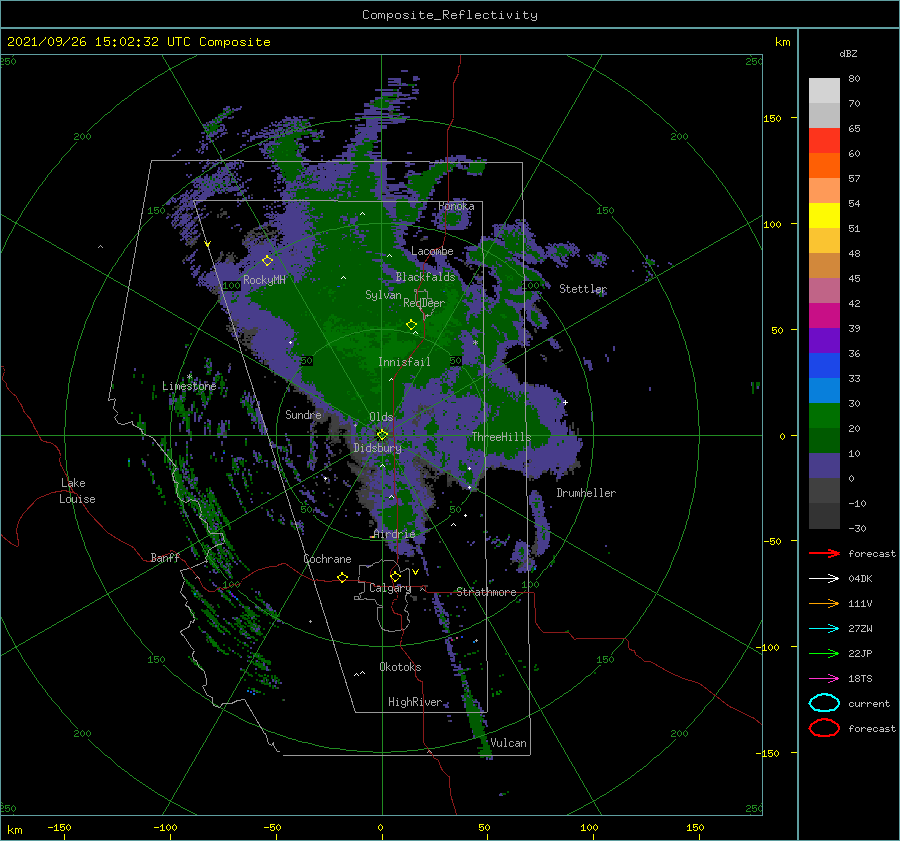Click the Cochrane town label

pos(327,559)
